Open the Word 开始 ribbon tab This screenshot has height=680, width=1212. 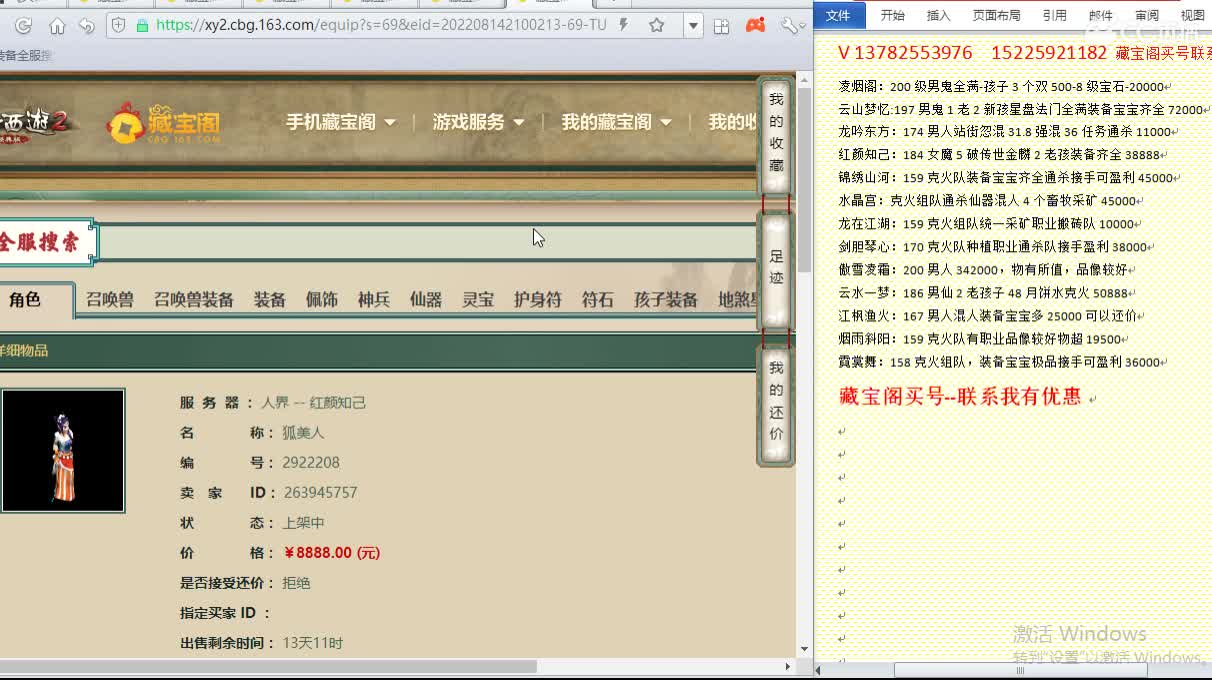tap(892, 15)
